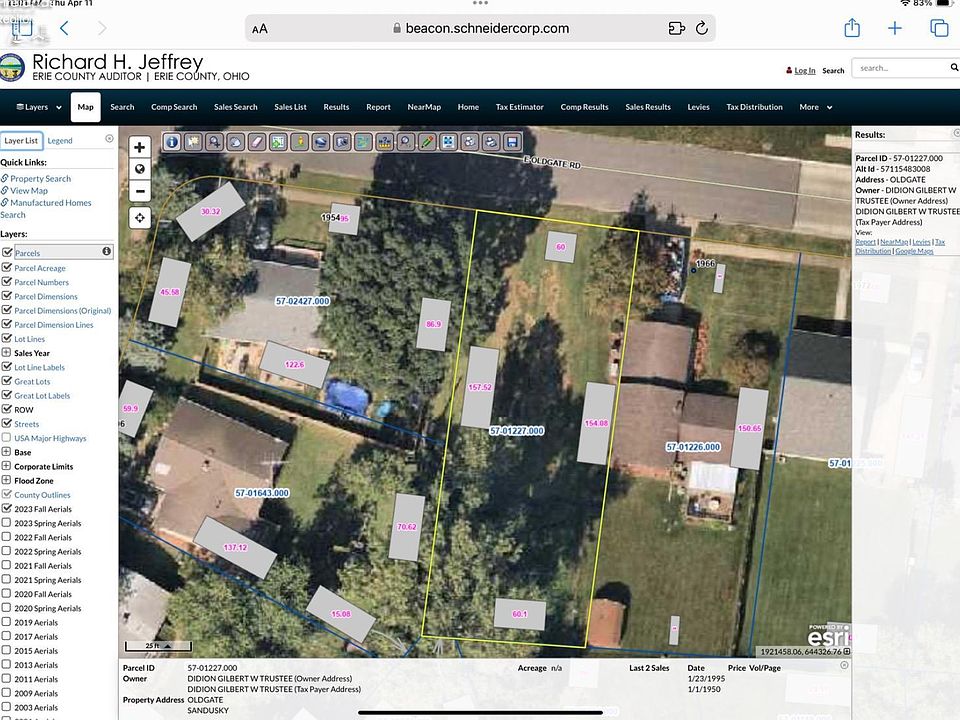Click the magnifier find tool

point(406,142)
